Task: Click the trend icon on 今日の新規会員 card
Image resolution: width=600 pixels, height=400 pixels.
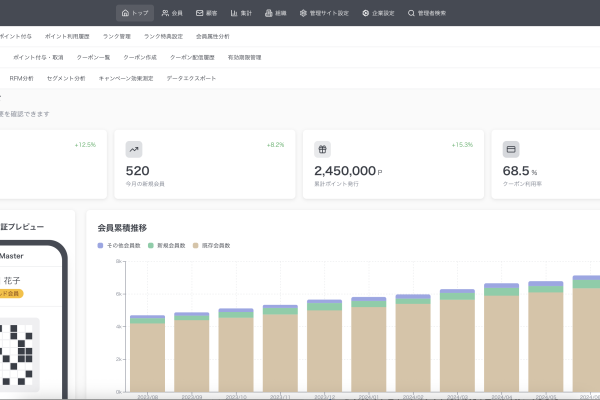Action: click(134, 149)
